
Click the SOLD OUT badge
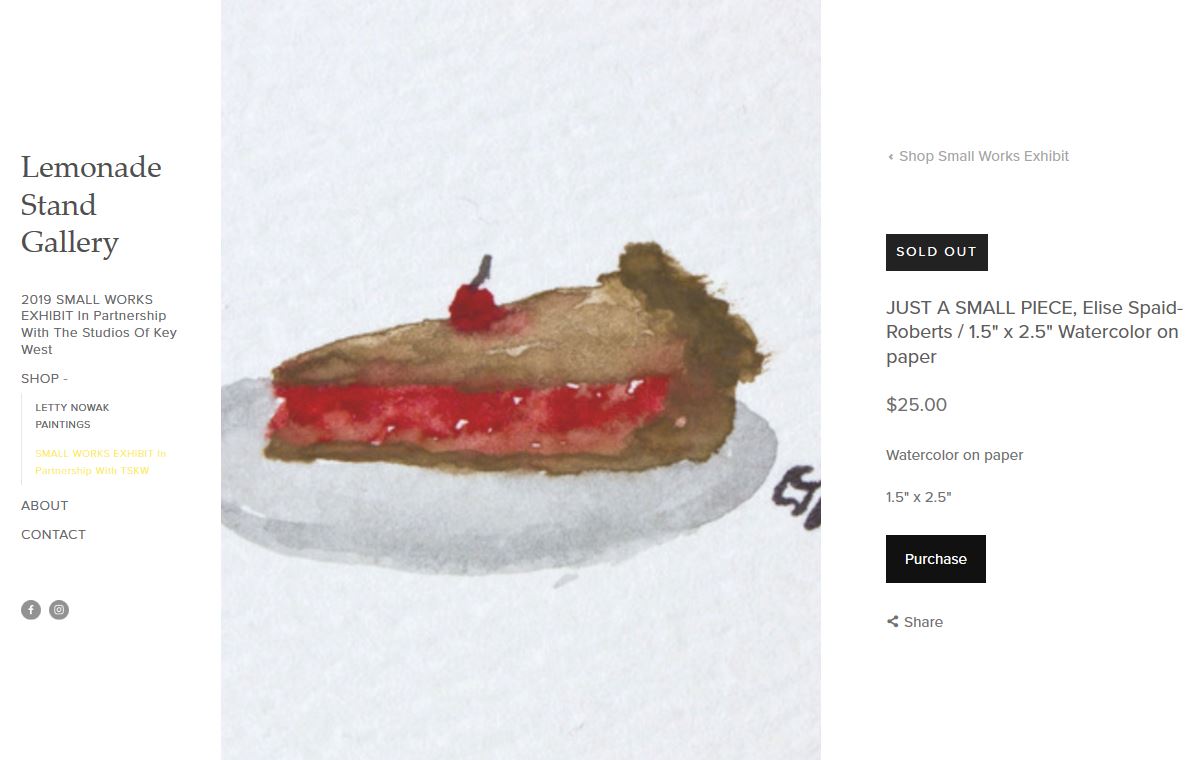coord(937,252)
